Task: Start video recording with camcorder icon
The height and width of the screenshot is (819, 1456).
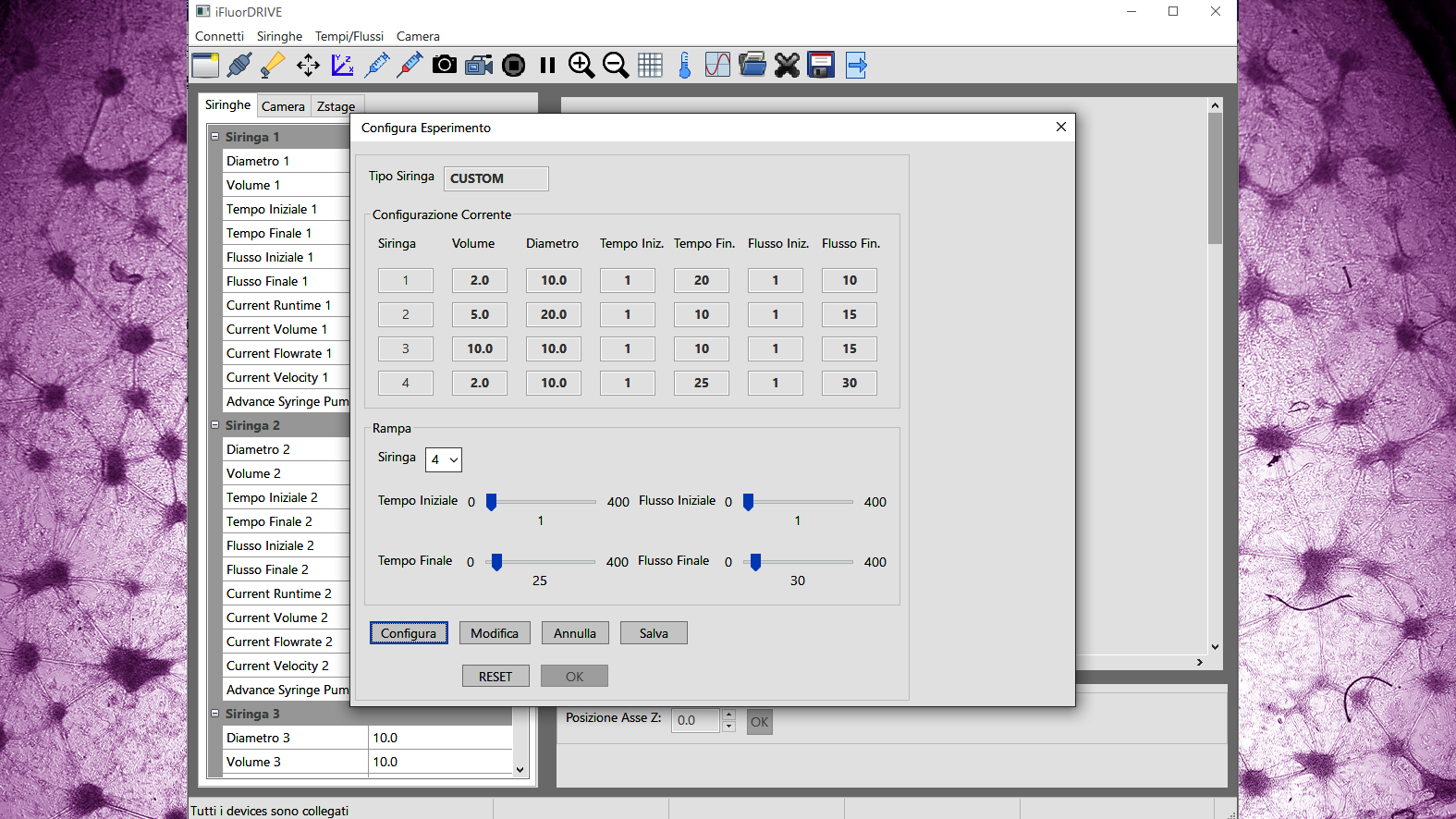Action: 479,65
